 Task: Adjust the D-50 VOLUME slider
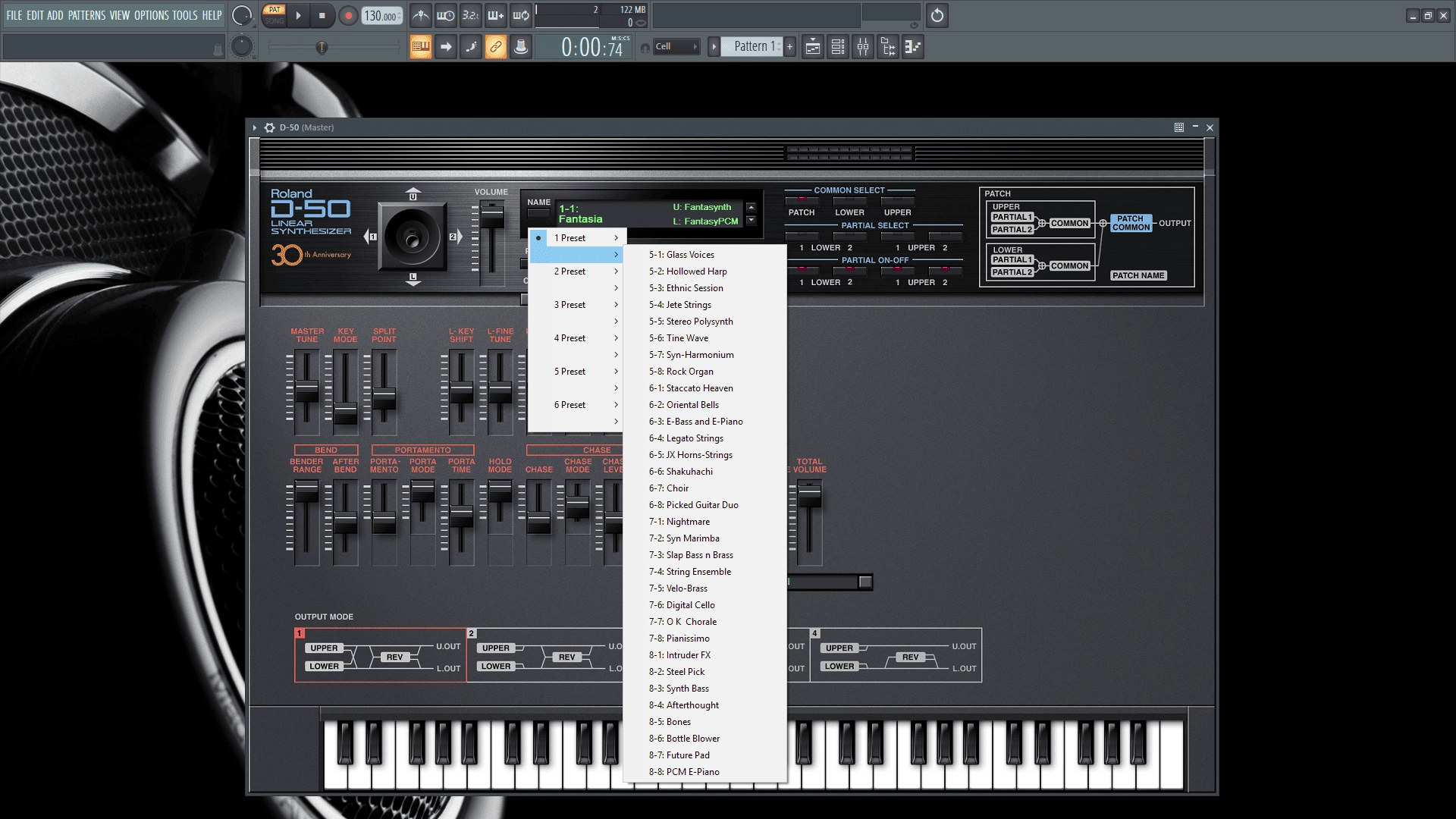(x=492, y=217)
